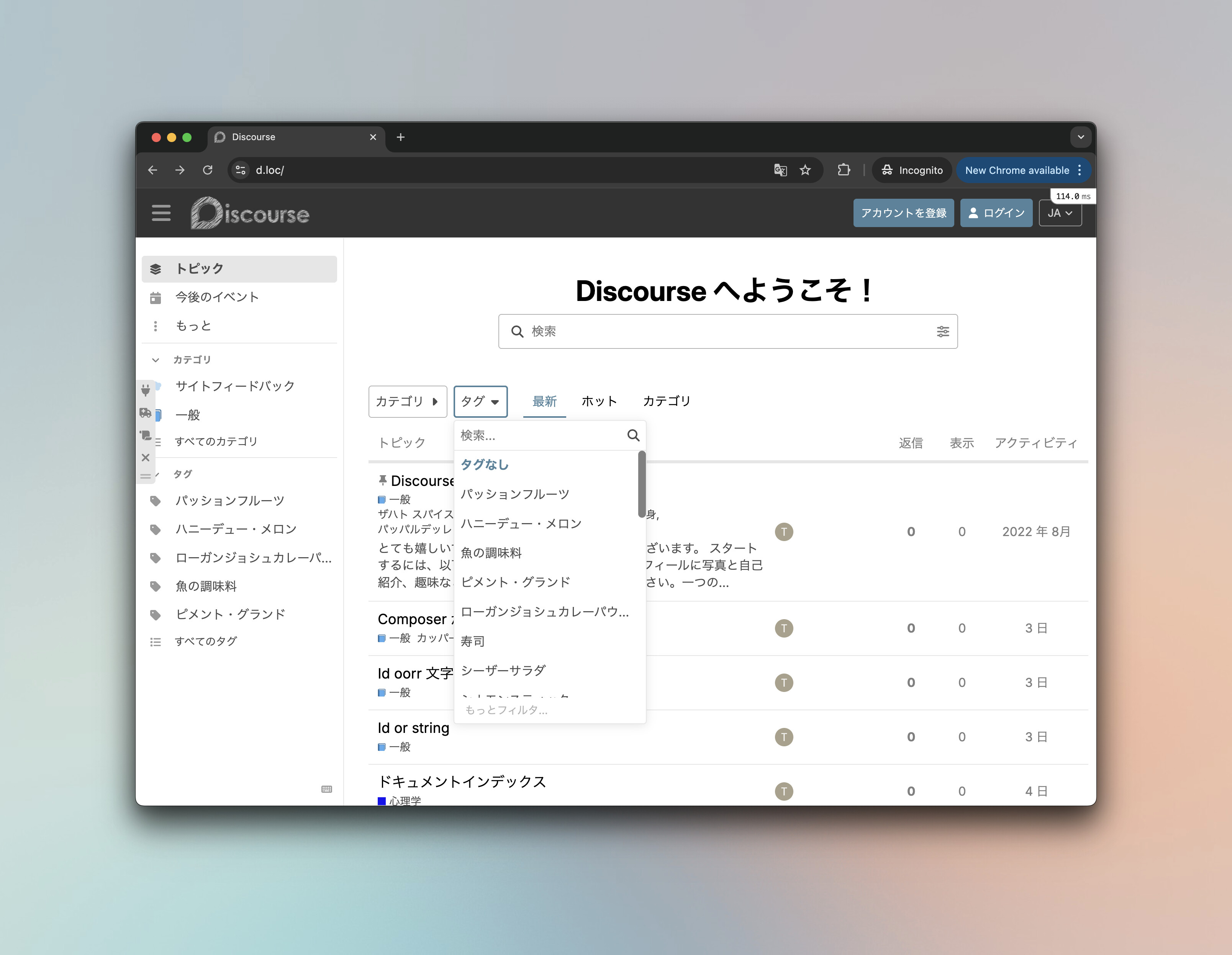
Task: Click the tag dropdown scrollbar thumb
Action: (641, 484)
